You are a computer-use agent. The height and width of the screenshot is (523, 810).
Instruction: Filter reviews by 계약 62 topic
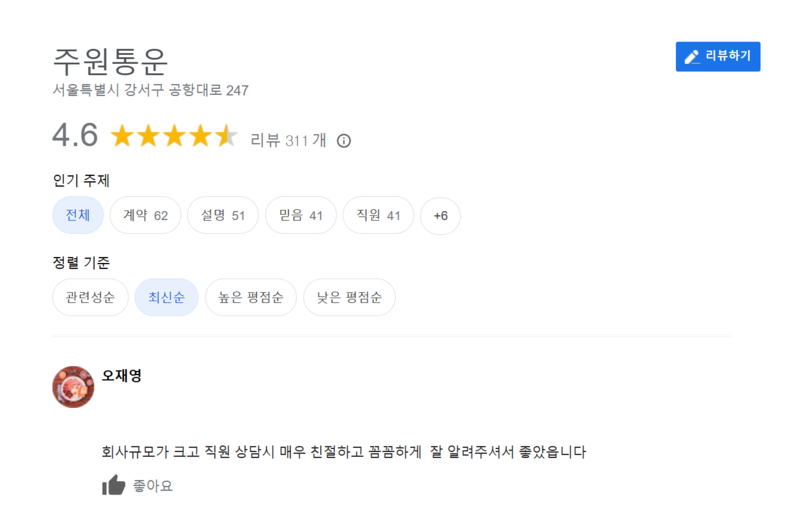[x=146, y=215]
